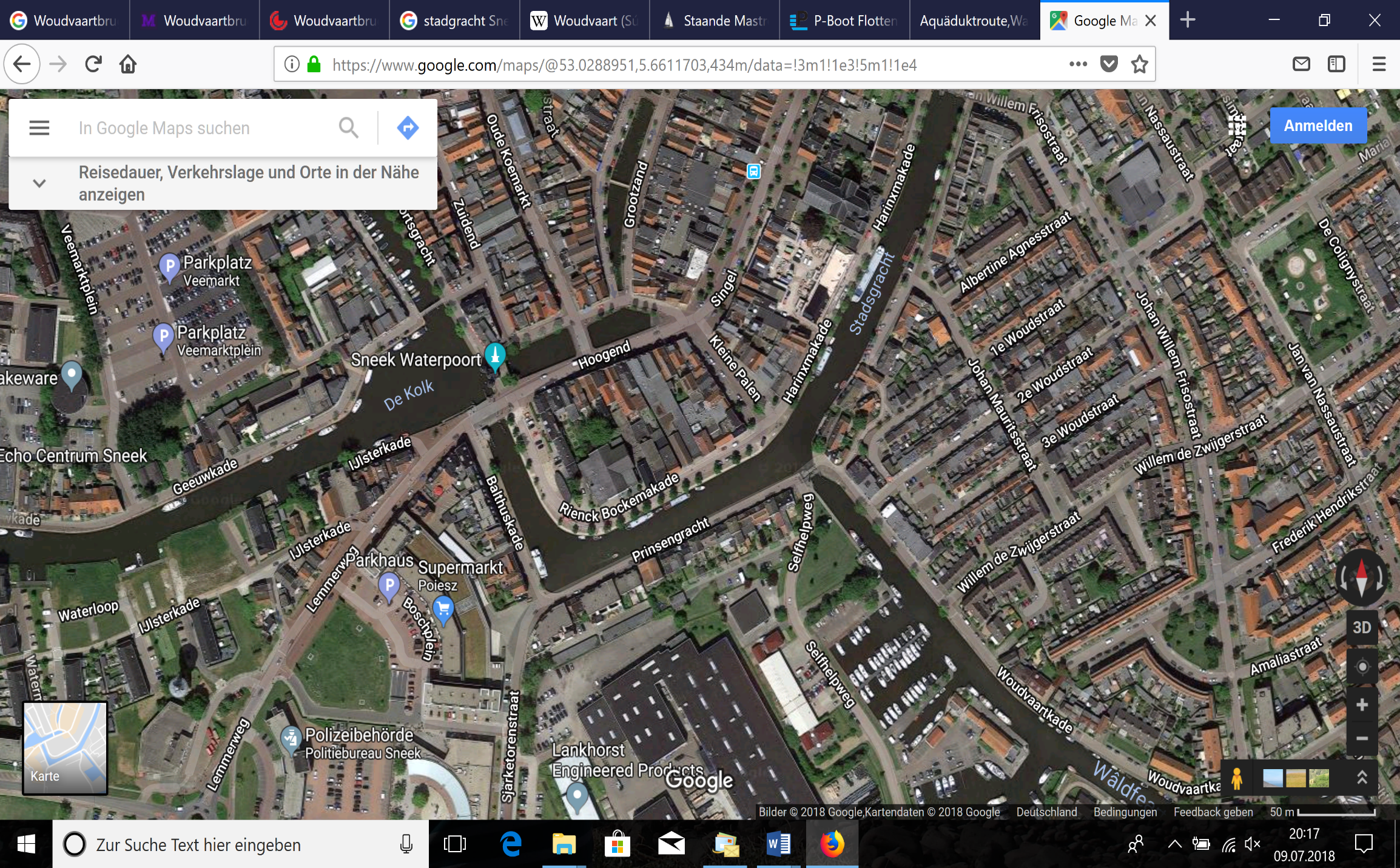1400x868 pixels.
Task: Open the Google apps grid icon
Action: [1237, 126]
